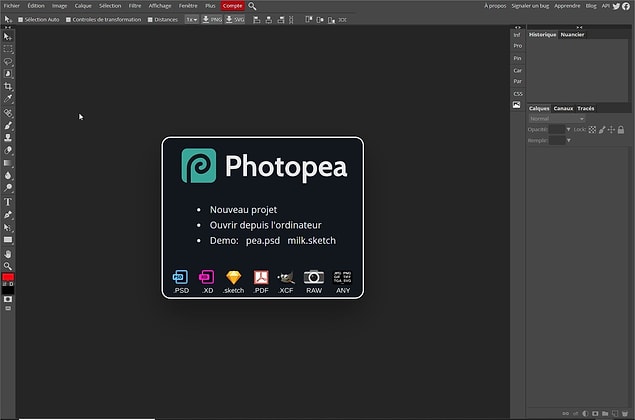Click the new folder icon in Layers panel
635x420 pixels.
pos(605,414)
